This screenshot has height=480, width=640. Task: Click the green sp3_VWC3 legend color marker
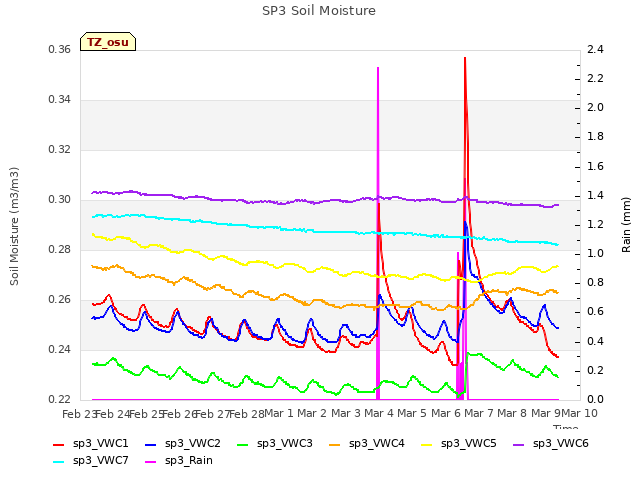pos(243,444)
